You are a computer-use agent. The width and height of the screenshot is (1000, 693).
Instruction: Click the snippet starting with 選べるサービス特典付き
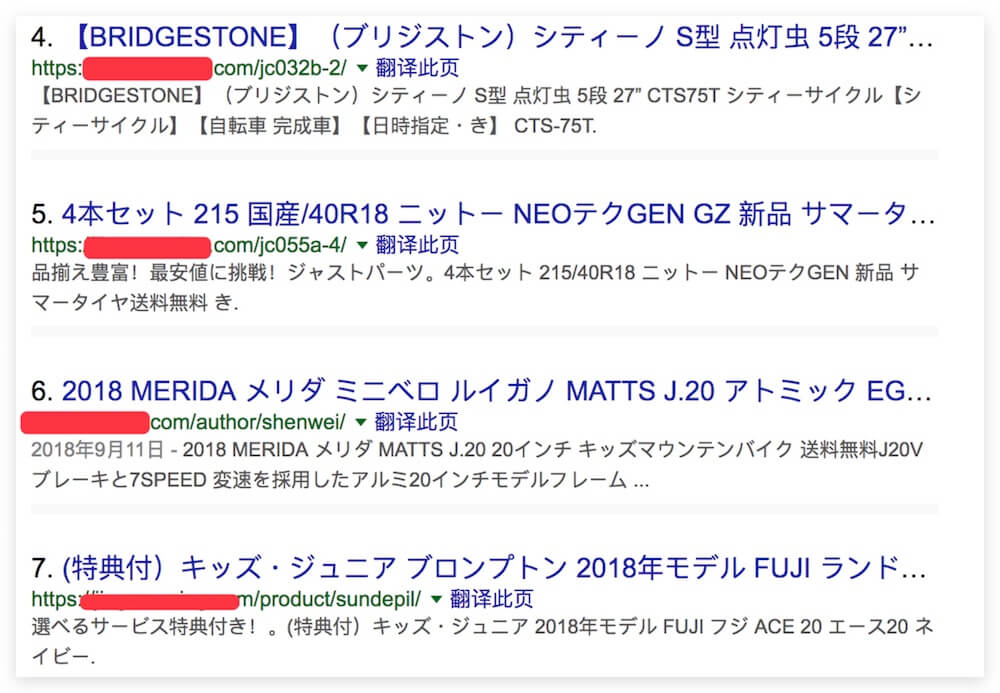click(x=480, y=641)
